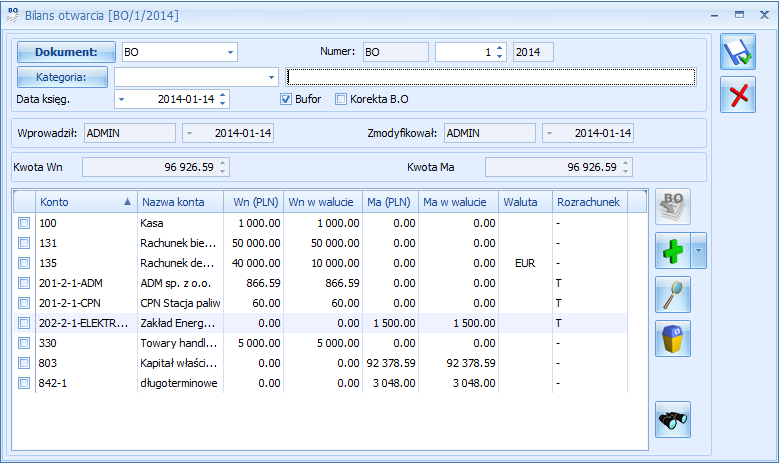This screenshot has width=779, height=463.
Task: Click the 5 000.00 Wn (PLN) cell
Action: [254, 343]
